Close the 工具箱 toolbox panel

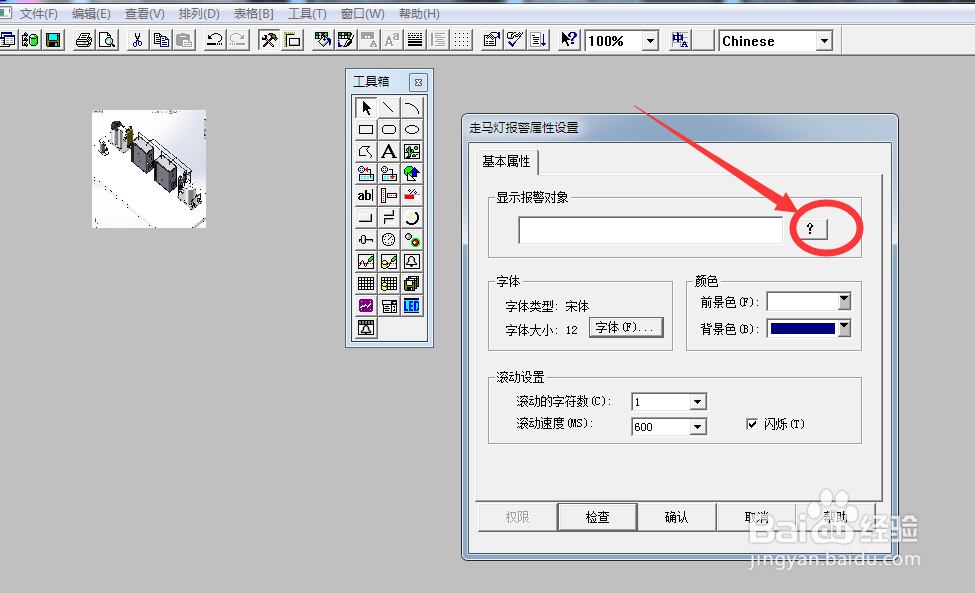point(418,82)
